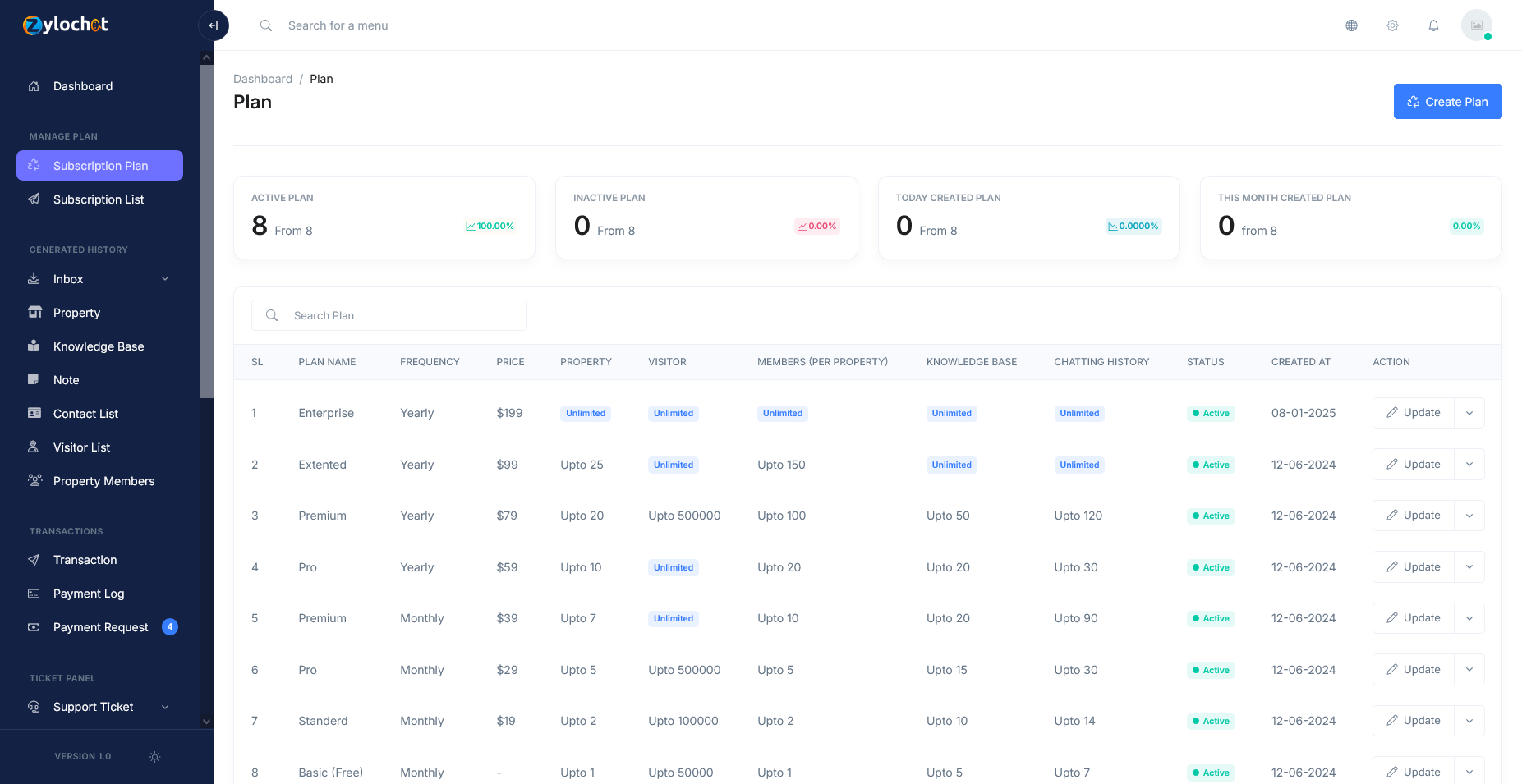The width and height of the screenshot is (1522, 784).
Task: Open Subscription List menu item
Action: coord(99,199)
